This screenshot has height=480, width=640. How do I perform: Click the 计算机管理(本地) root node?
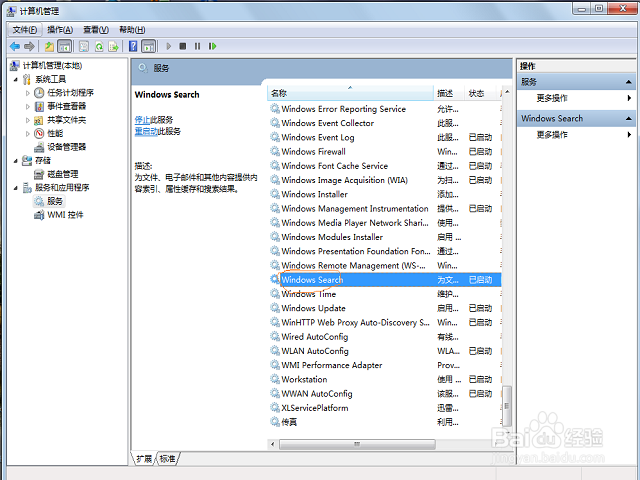tap(52, 66)
